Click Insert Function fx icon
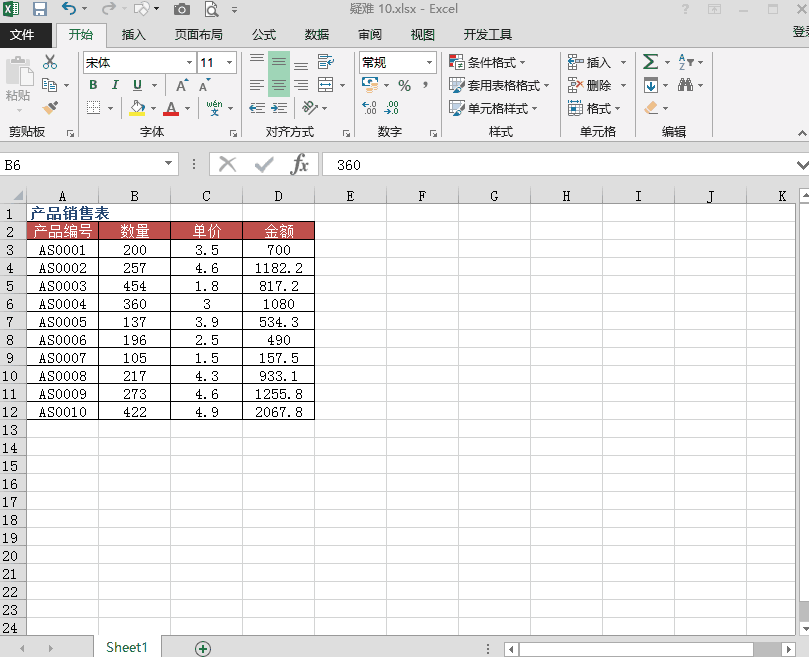The image size is (809, 657). pyautogui.click(x=299, y=165)
